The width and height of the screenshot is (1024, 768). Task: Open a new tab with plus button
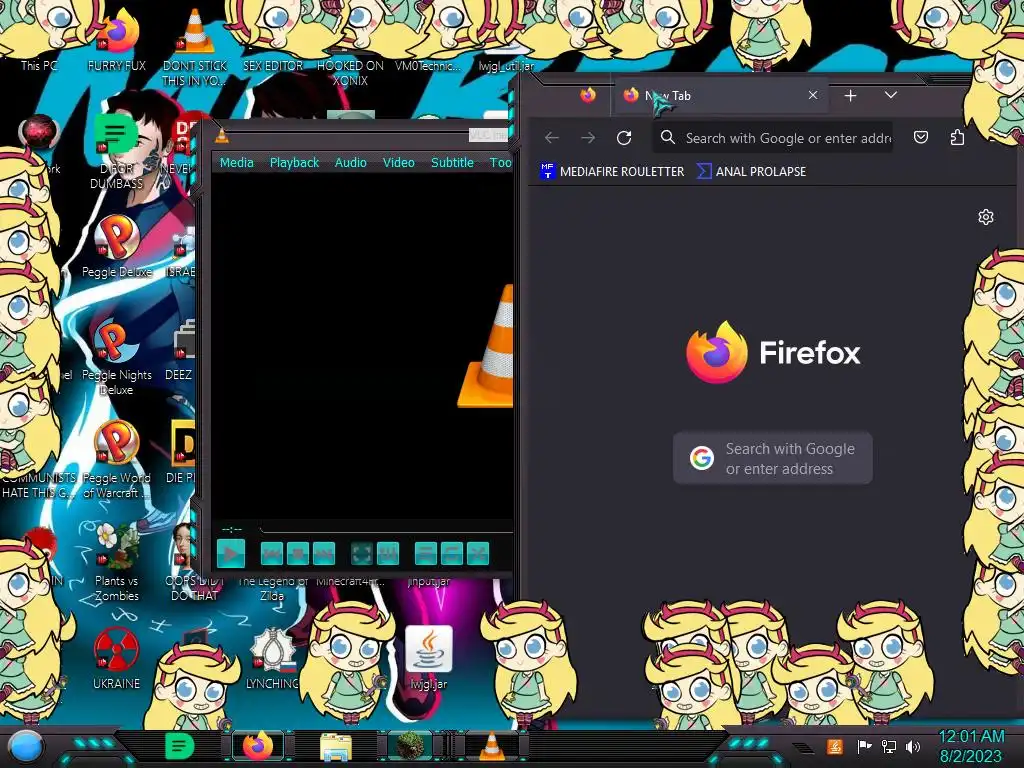pos(850,96)
